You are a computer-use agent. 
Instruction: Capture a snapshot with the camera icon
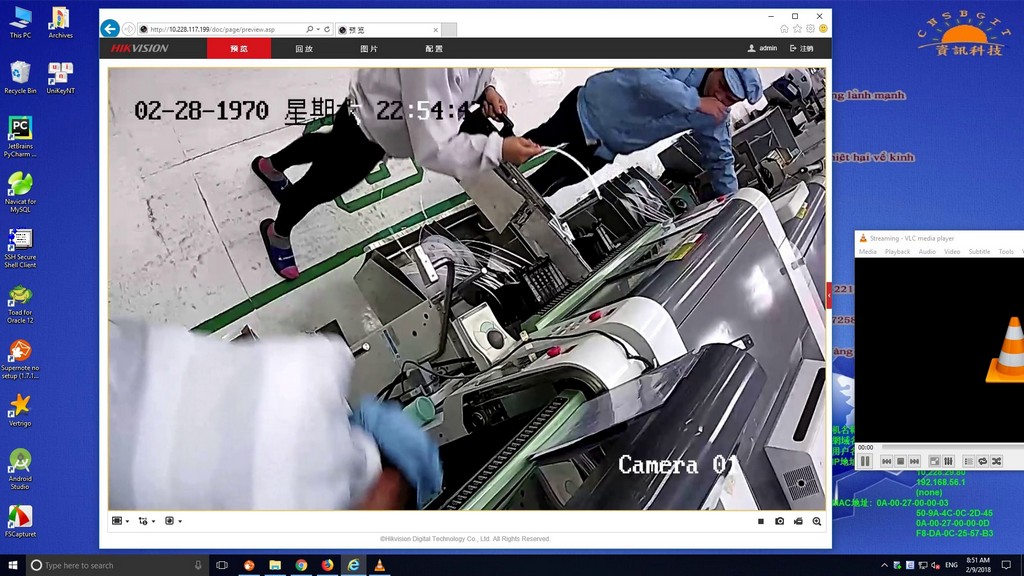(780, 521)
